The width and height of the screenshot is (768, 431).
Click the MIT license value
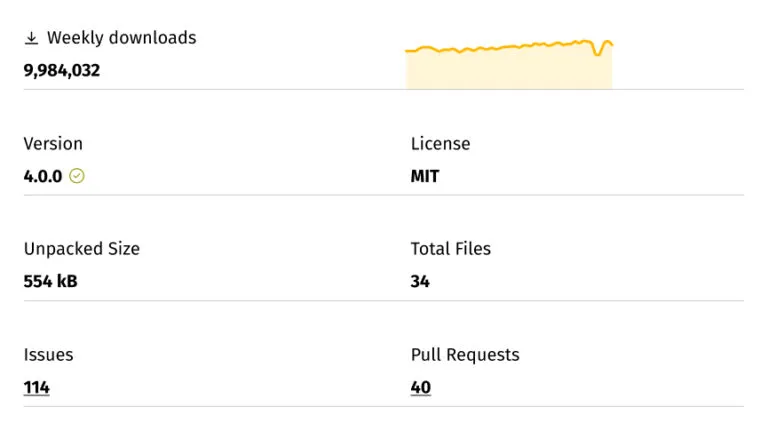coord(425,176)
